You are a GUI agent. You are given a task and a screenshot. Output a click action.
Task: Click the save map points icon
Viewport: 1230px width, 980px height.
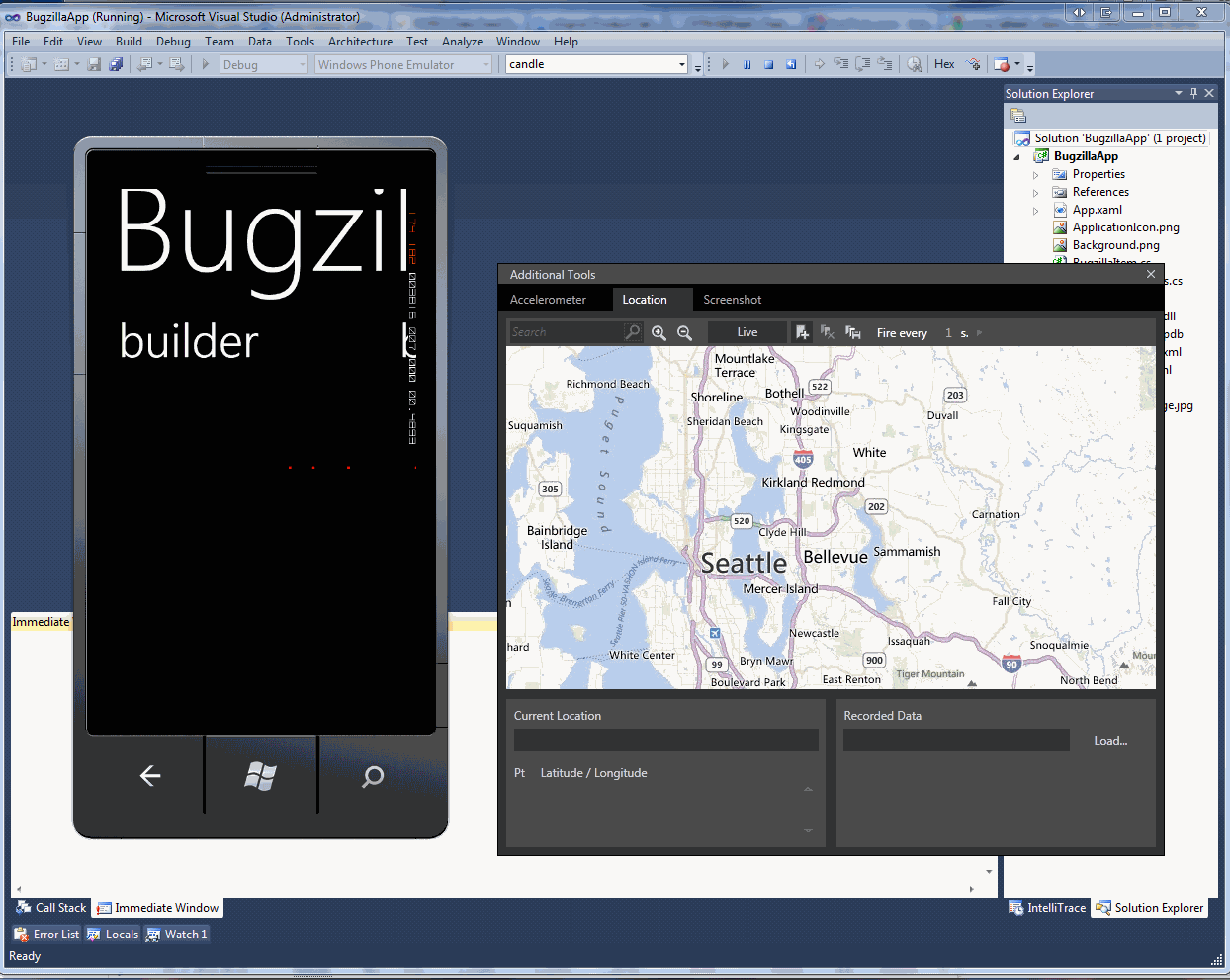853,332
